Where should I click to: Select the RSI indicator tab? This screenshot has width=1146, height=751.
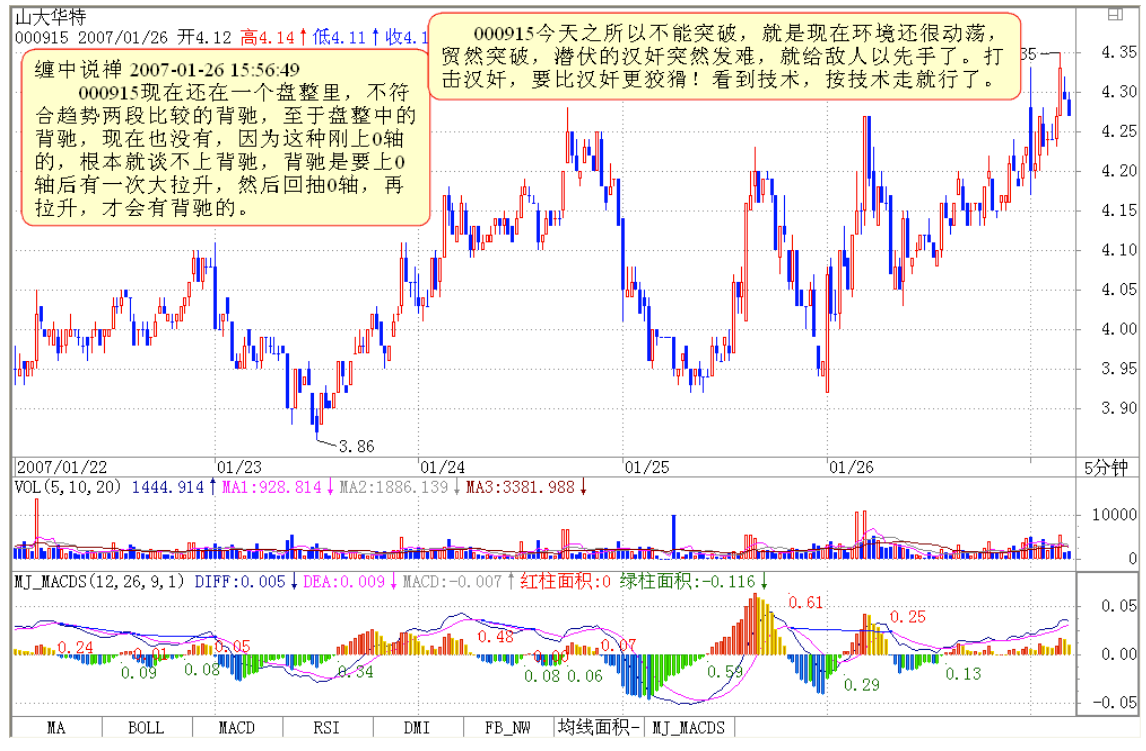click(x=327, y=728)
